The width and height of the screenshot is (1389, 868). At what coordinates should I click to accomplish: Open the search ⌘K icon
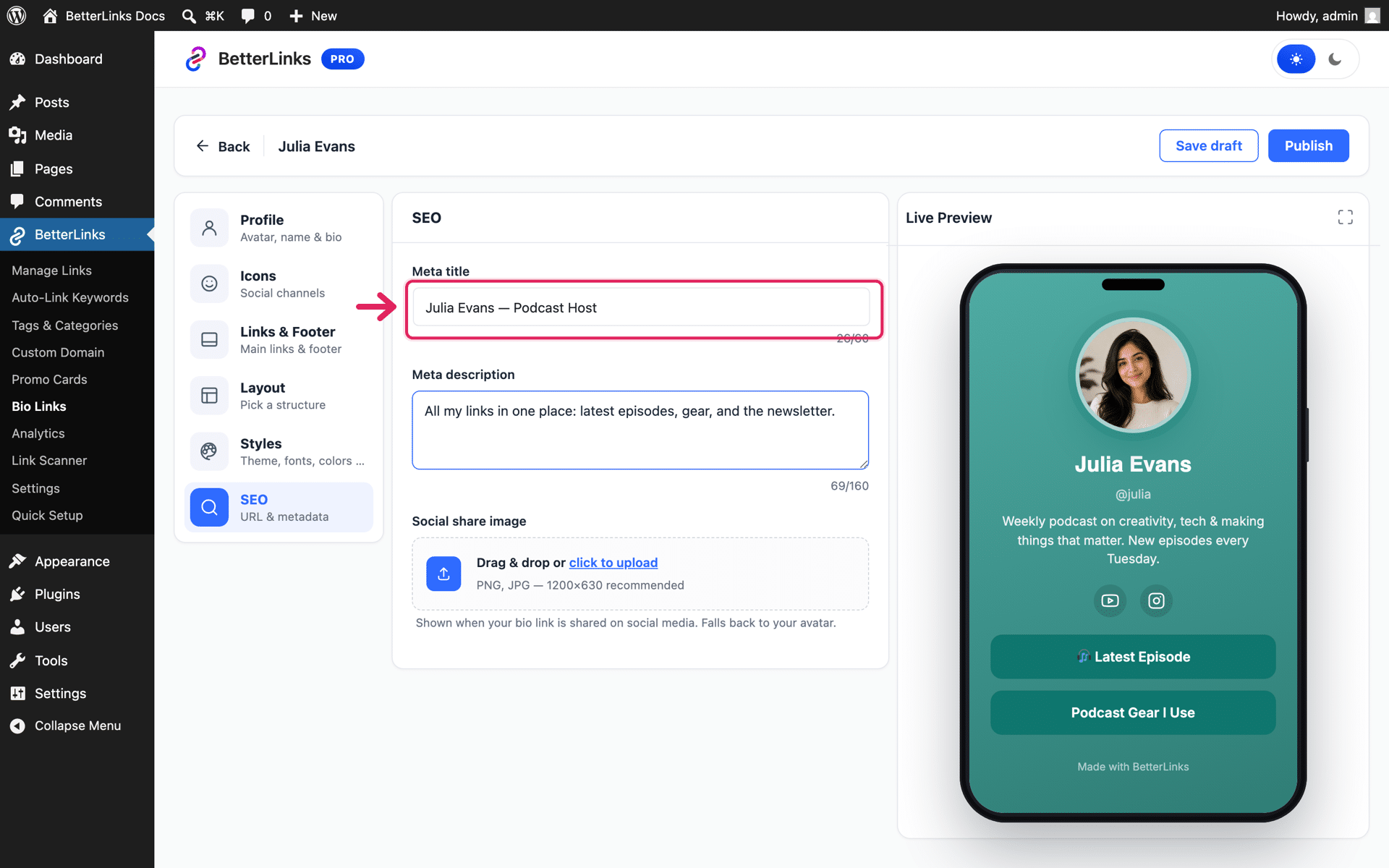189,15
